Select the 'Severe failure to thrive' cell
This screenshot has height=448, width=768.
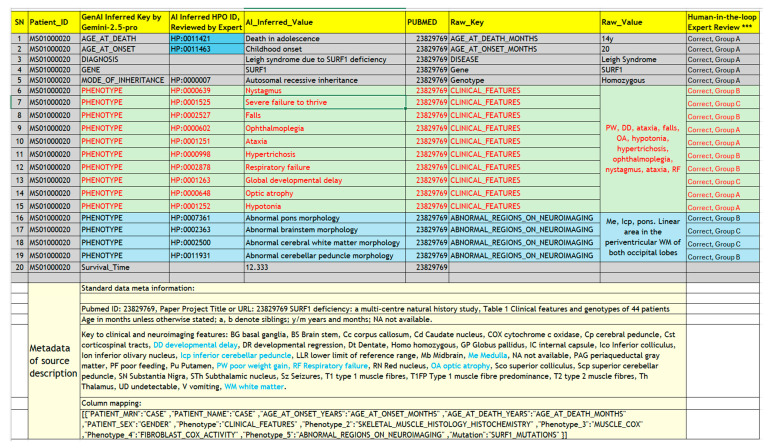[x=324, y=102]
